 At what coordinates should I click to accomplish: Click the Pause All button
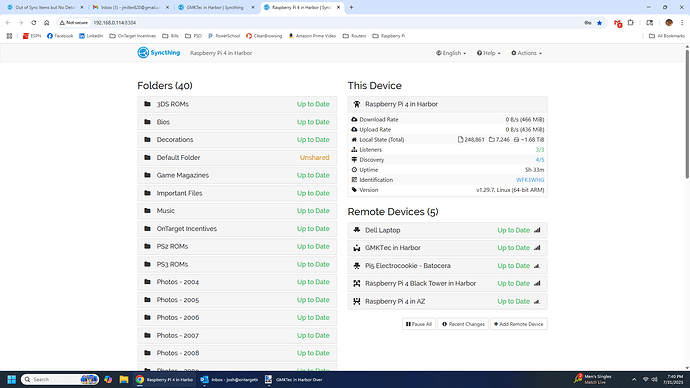[418, 324]
